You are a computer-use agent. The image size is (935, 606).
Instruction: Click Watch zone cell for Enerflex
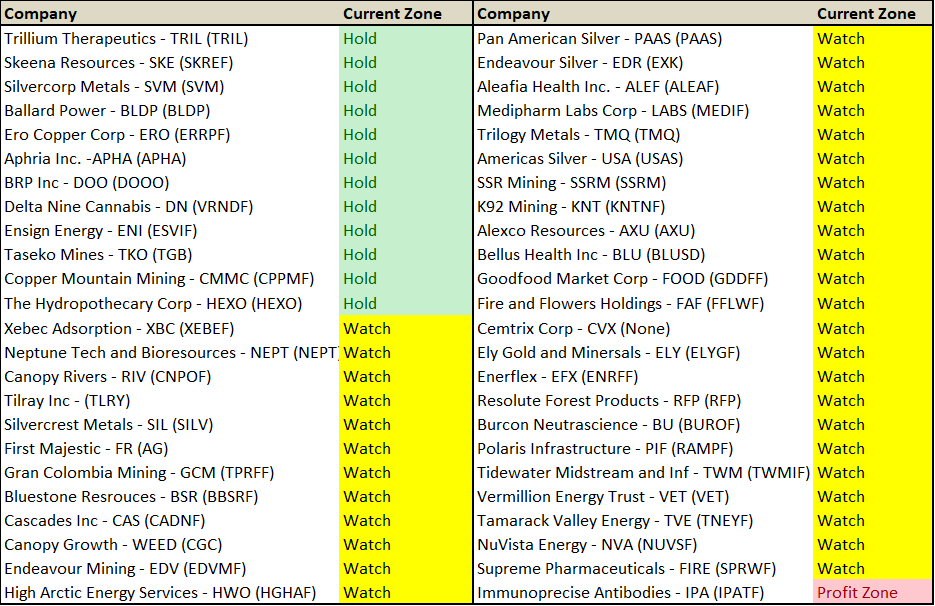pos(873,377)
